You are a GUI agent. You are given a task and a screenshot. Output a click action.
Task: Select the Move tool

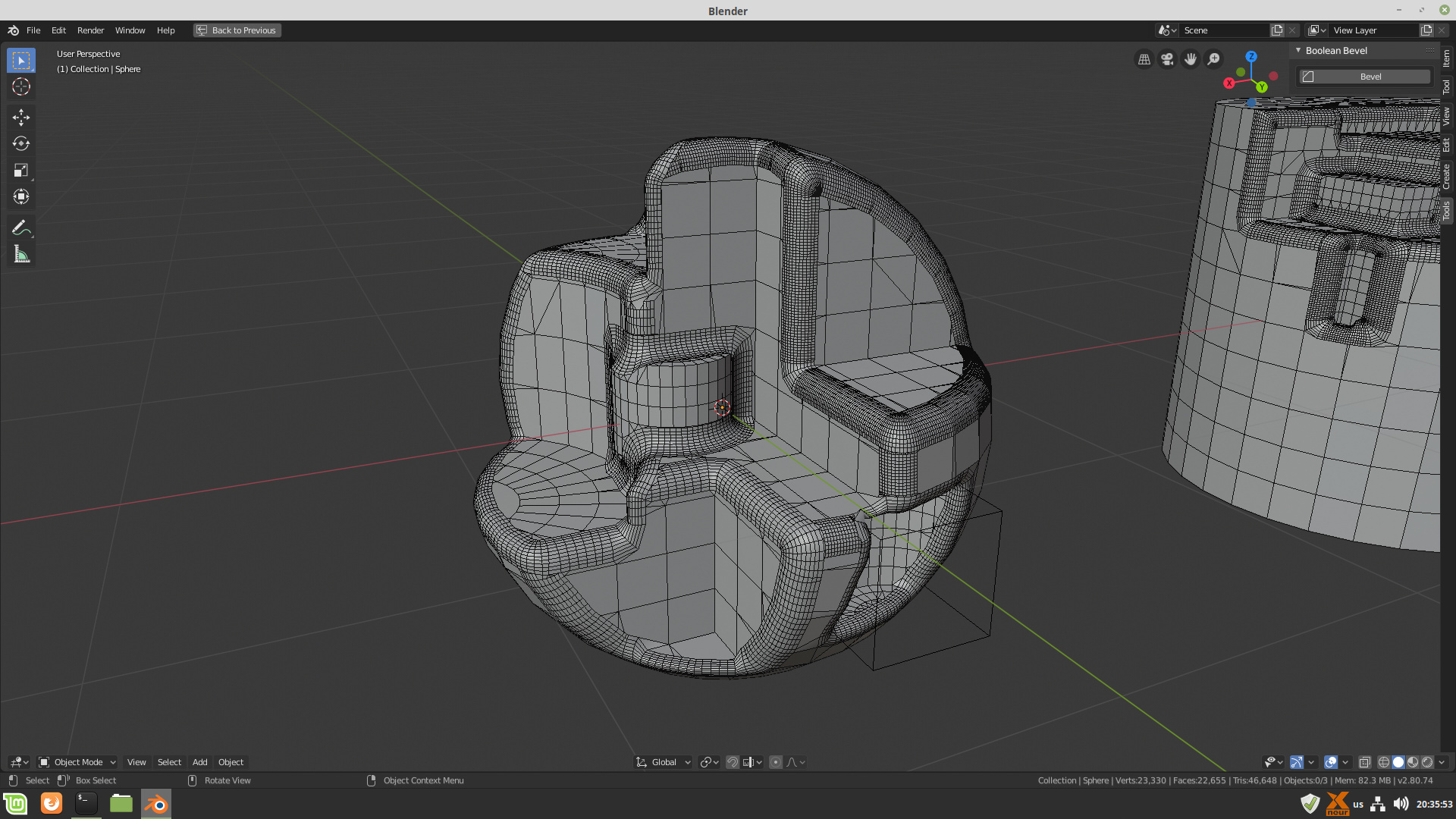tap(21, 117)
